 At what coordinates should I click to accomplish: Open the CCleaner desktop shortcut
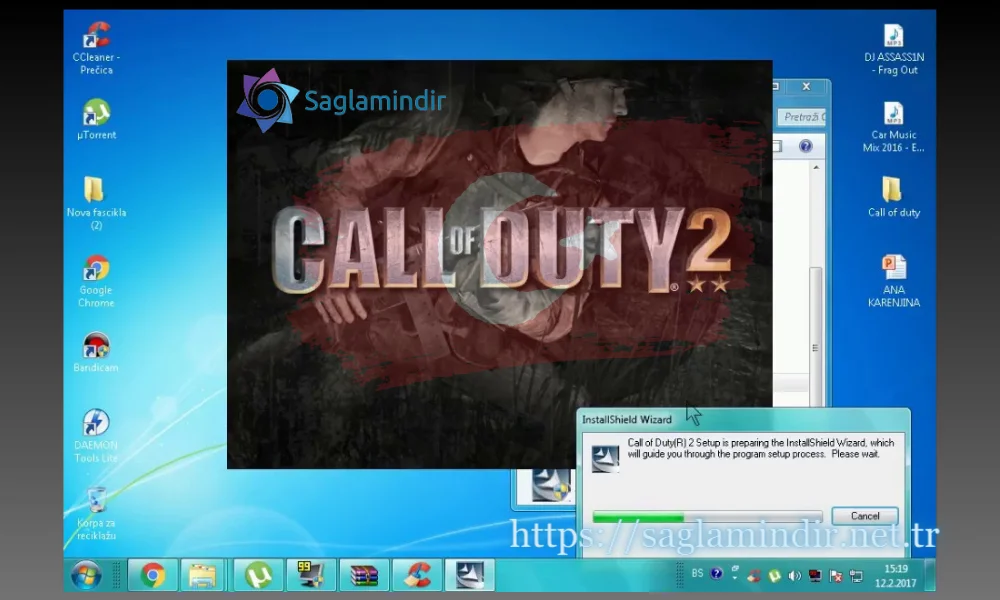click(96, 48)
